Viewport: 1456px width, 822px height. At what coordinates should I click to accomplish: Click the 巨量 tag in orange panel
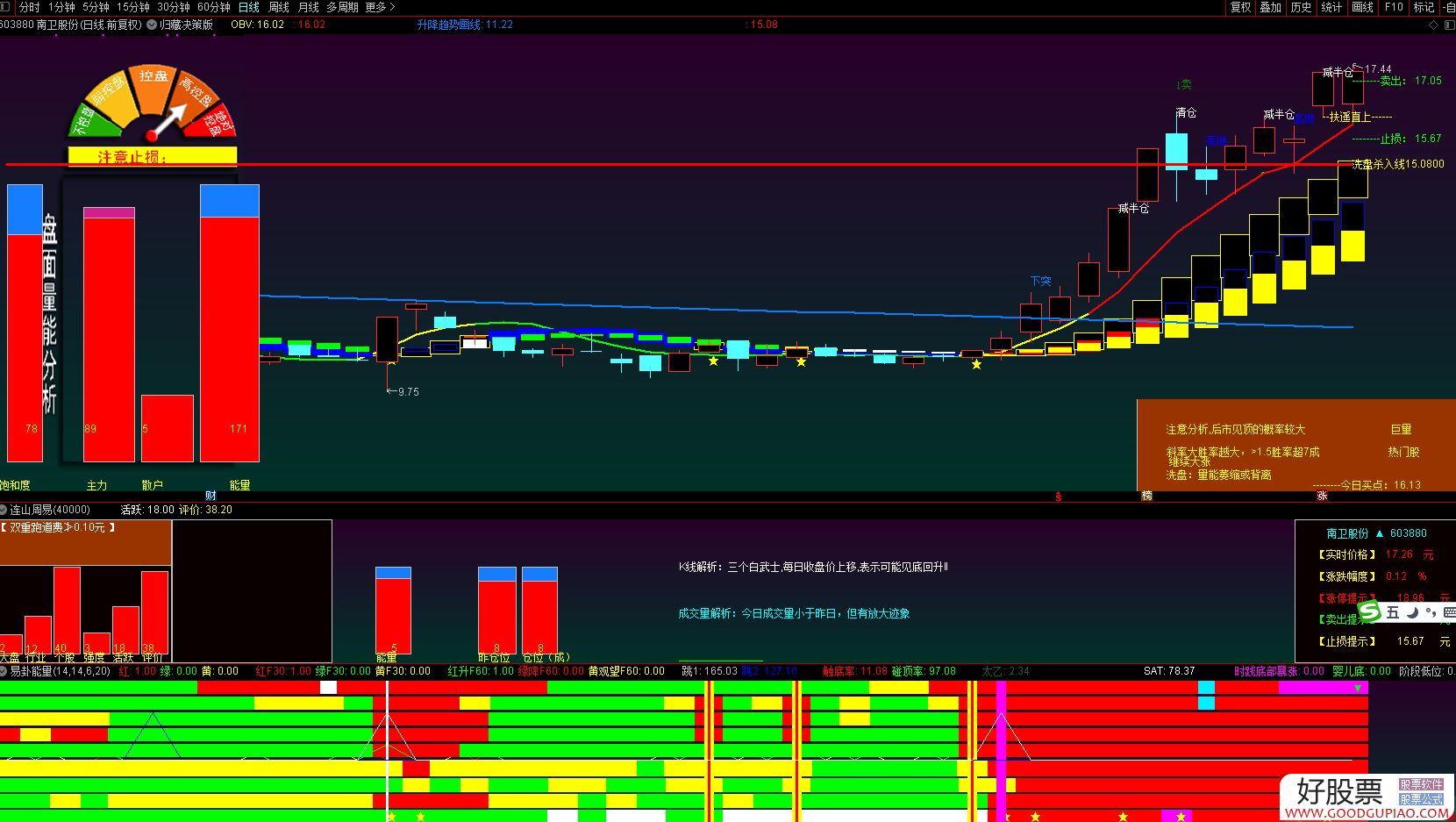(x=1401, y=429)
